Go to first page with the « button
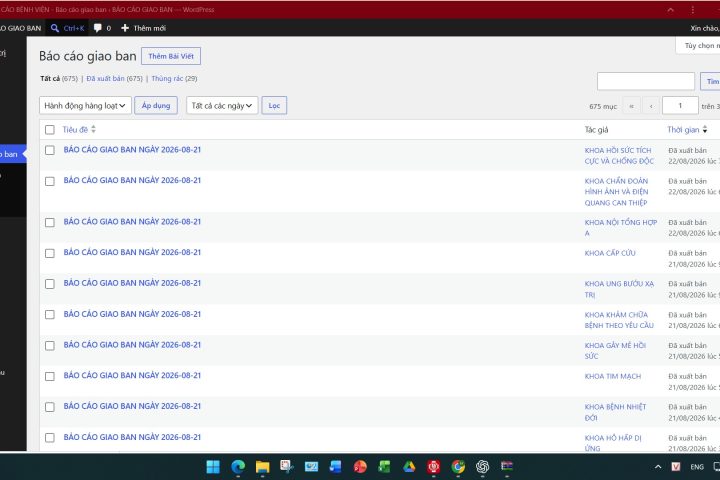The height and width of the screenshot is (480, 720). 631,106
